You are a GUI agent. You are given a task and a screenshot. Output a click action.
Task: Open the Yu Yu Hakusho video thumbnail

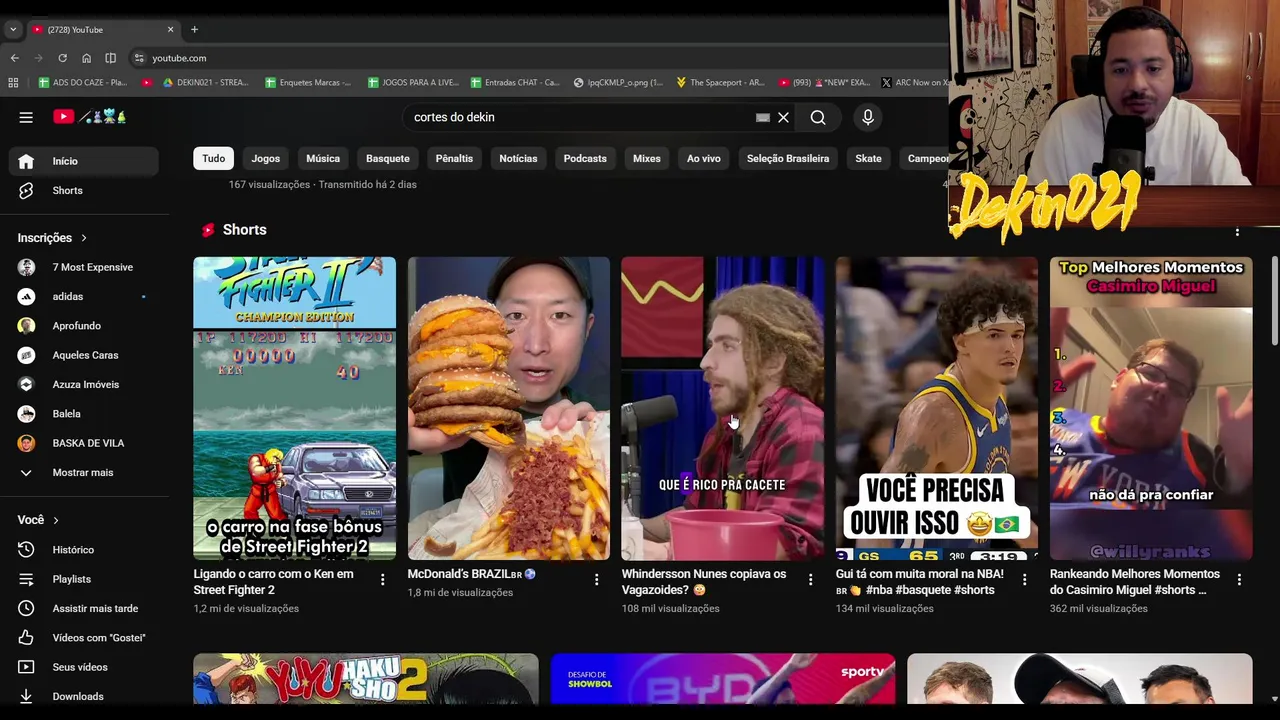tap(366, 679)
